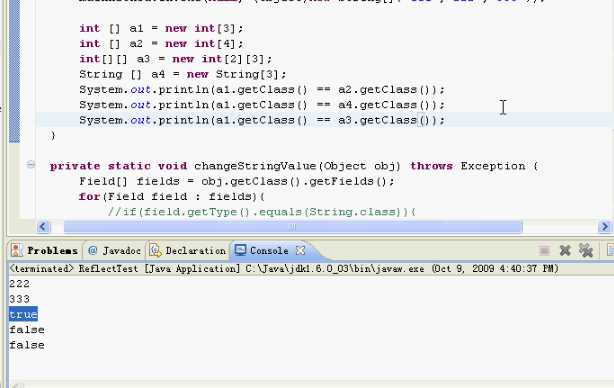Image resolution: width=614 pixels, height=388 pixels.
Task: Click the 'int [] a1 = new int[3];' line
Action: click(x=161, y=29)
